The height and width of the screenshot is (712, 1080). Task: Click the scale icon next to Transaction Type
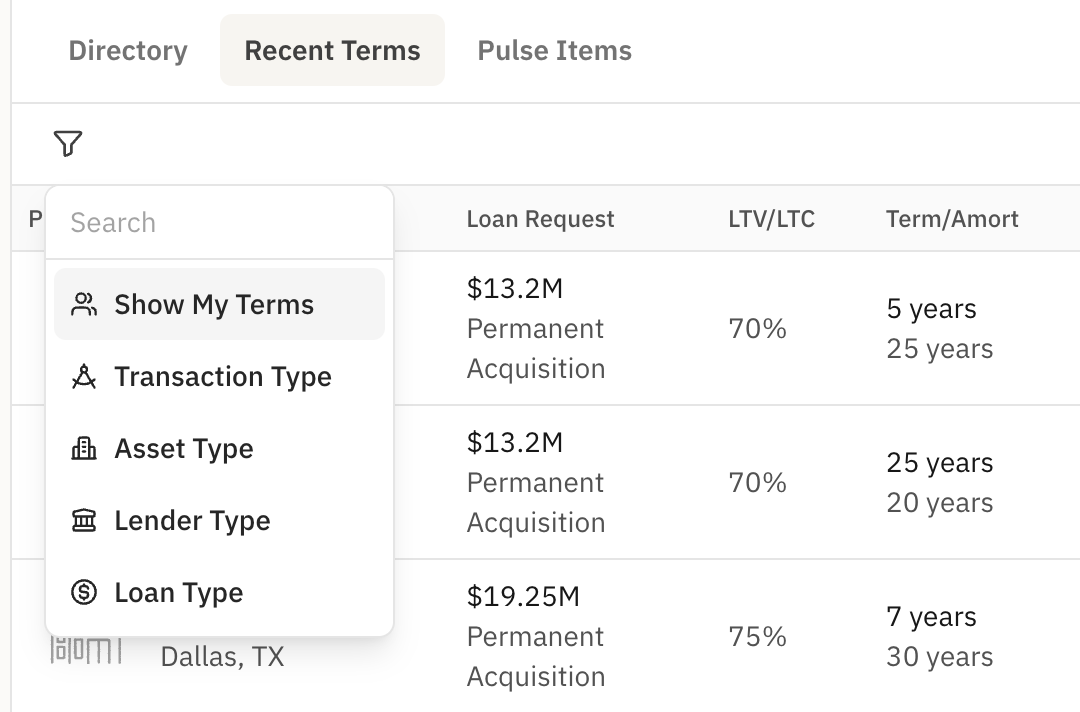(82, 377)
